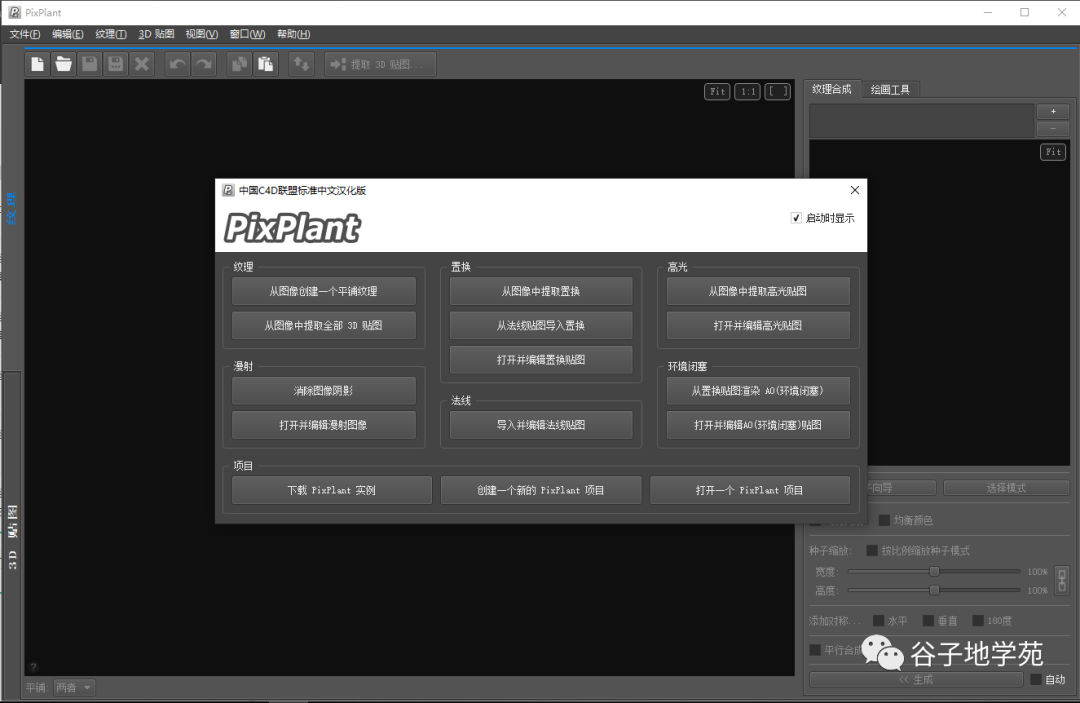This screenshot has width=1080, height=703.
Task: Click the 下载 PixPlant 实例 button
Action: 332,490
